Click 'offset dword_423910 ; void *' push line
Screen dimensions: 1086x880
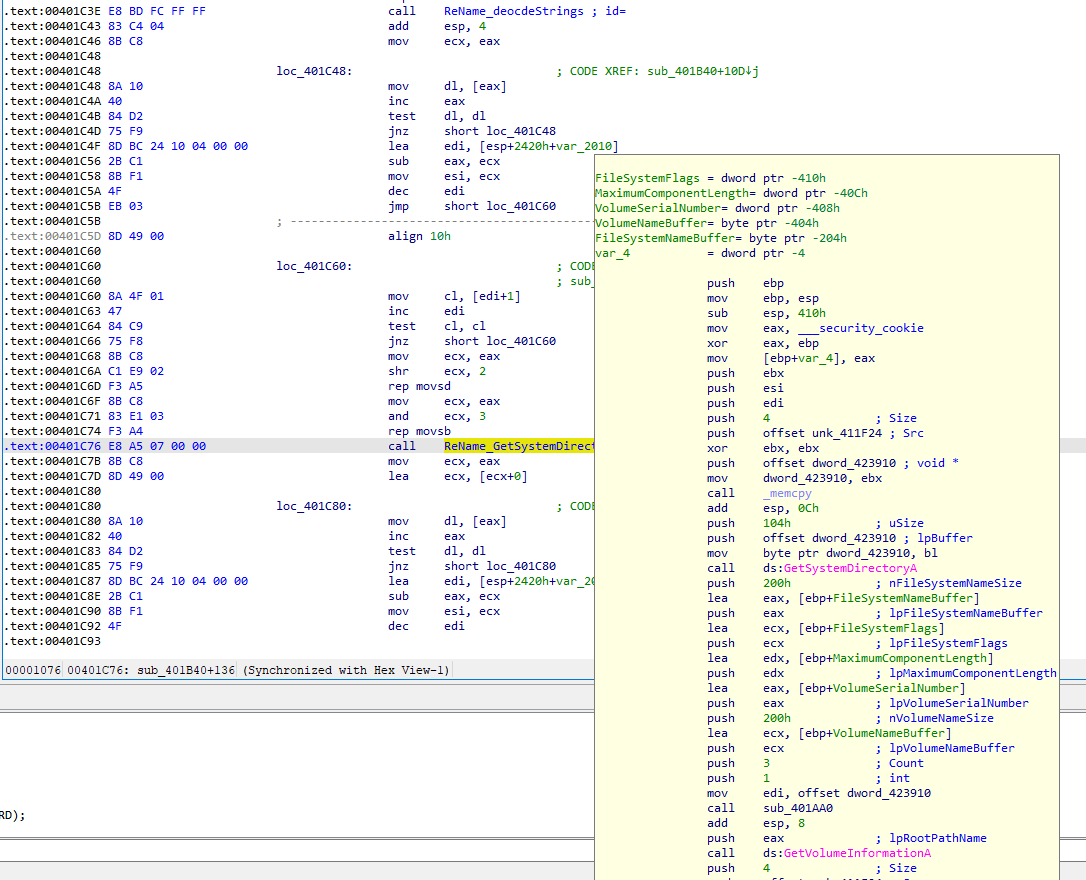click(833, 463)
